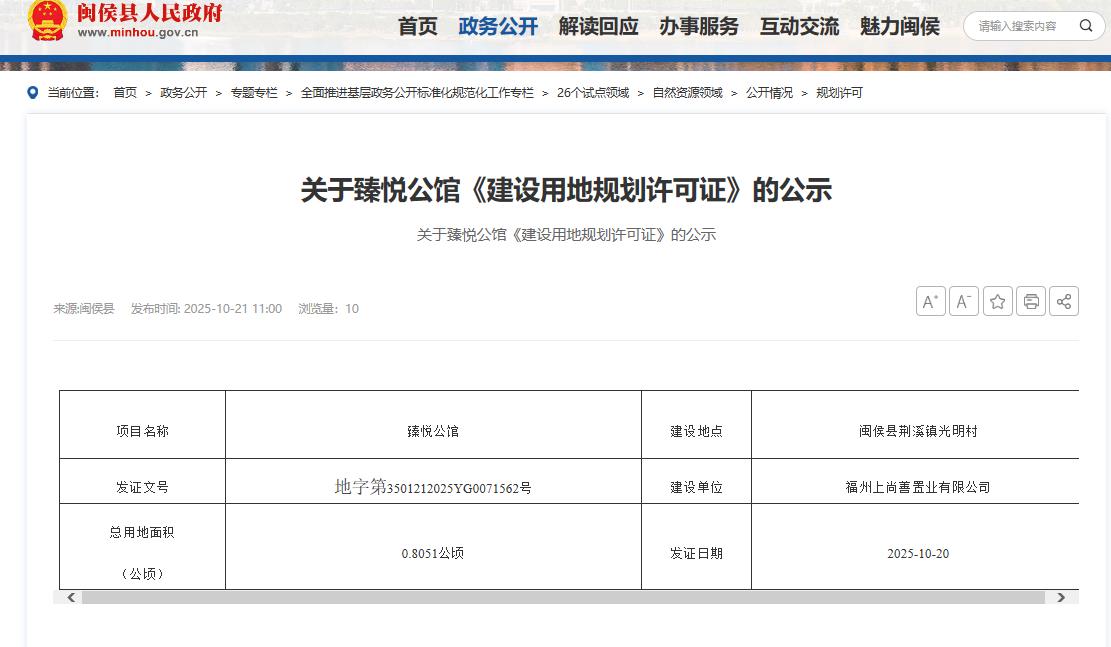Bookmark page with the star icon

coord(997,301)
